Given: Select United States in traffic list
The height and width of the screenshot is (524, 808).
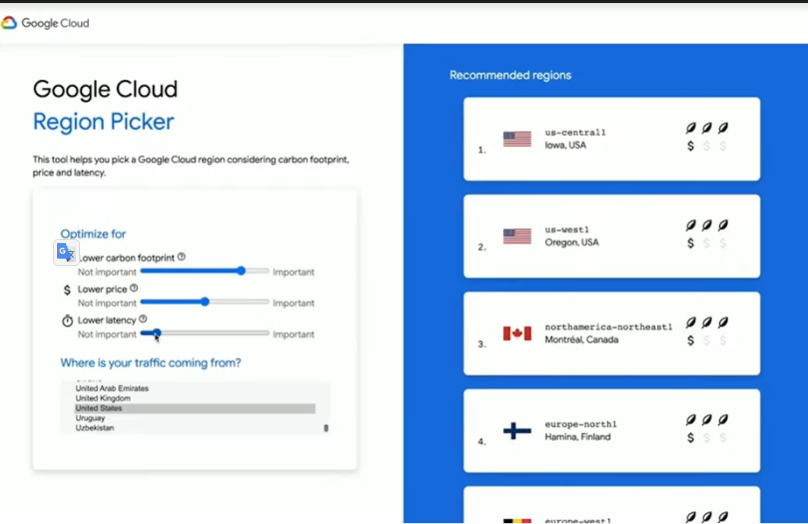Looking at the screenshot, I should point(195,408).
